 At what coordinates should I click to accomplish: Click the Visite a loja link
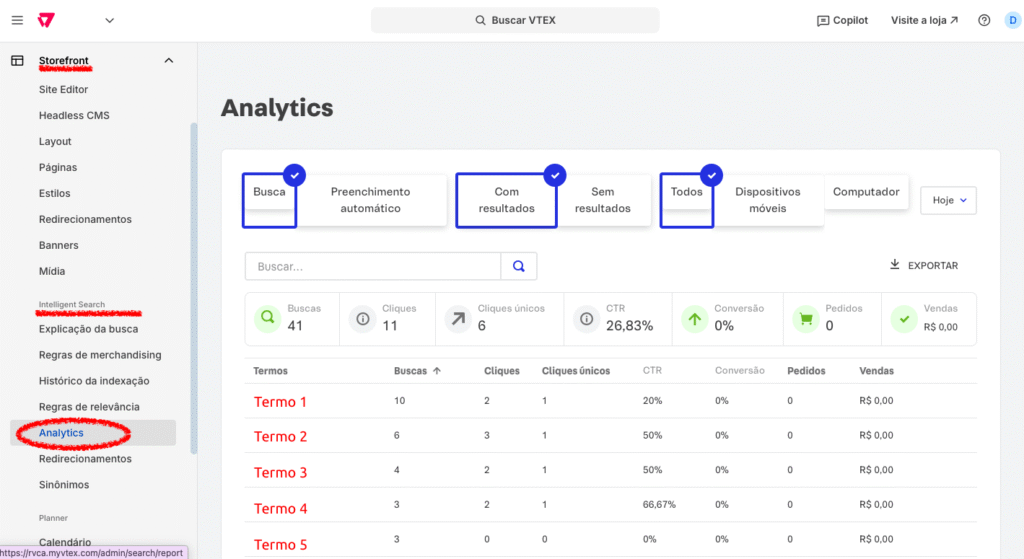click(x=924, y=20)
